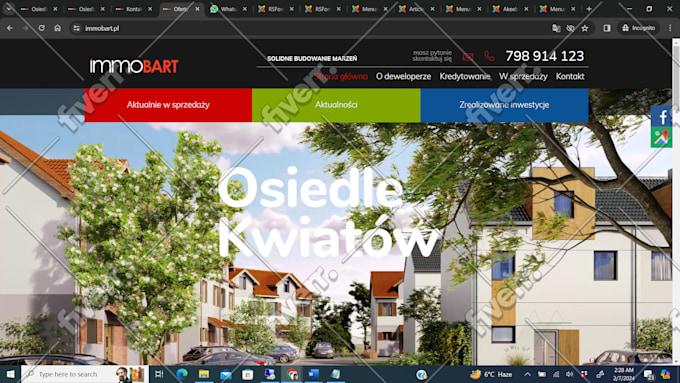Open the W sprzedaży menu item
Image resolution: width=680 pixels, height=383 pixels.
click(523, 77)
